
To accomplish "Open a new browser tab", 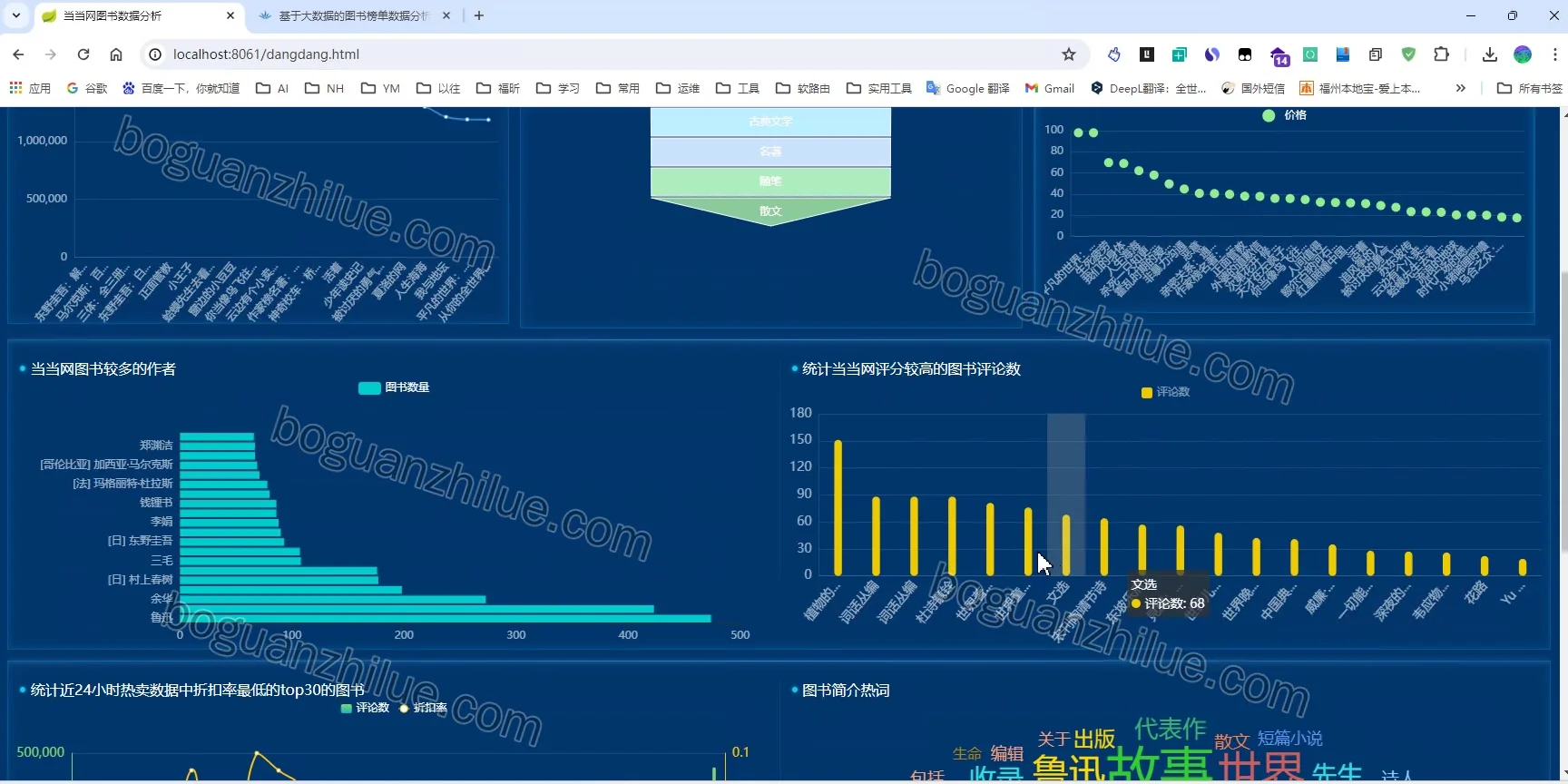I will pos(479,15).
